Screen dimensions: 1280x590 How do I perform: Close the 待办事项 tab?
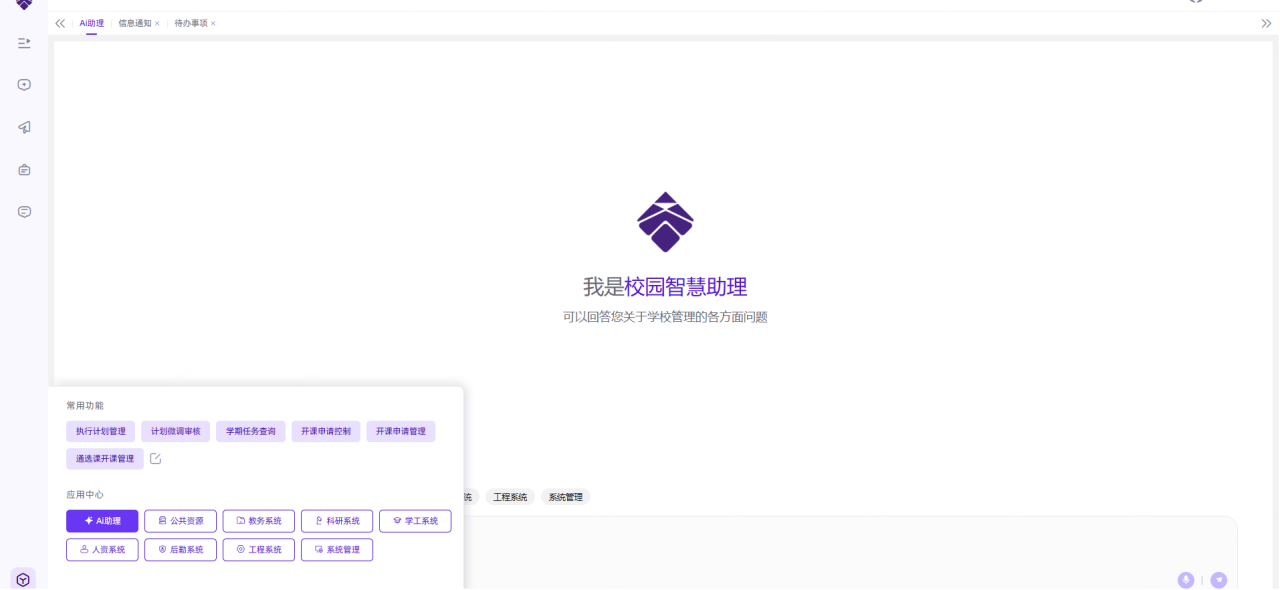pyautogui.click(x=213, y=23)
